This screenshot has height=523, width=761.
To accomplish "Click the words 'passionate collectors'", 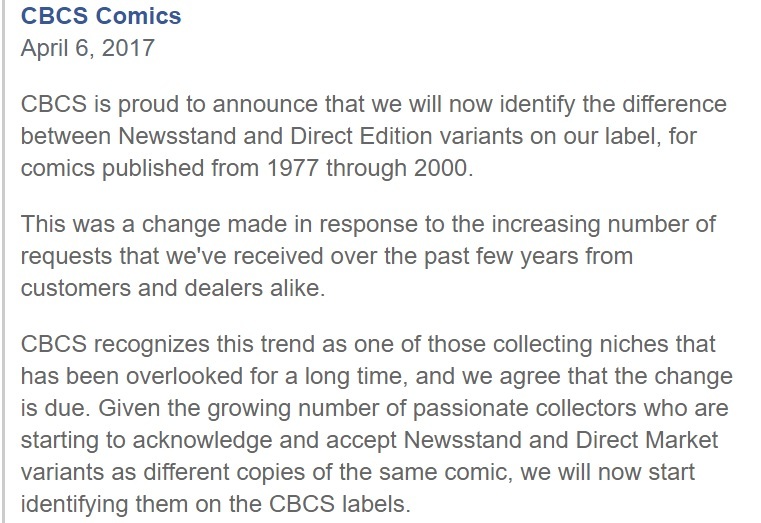I will (x=524, y=408).
